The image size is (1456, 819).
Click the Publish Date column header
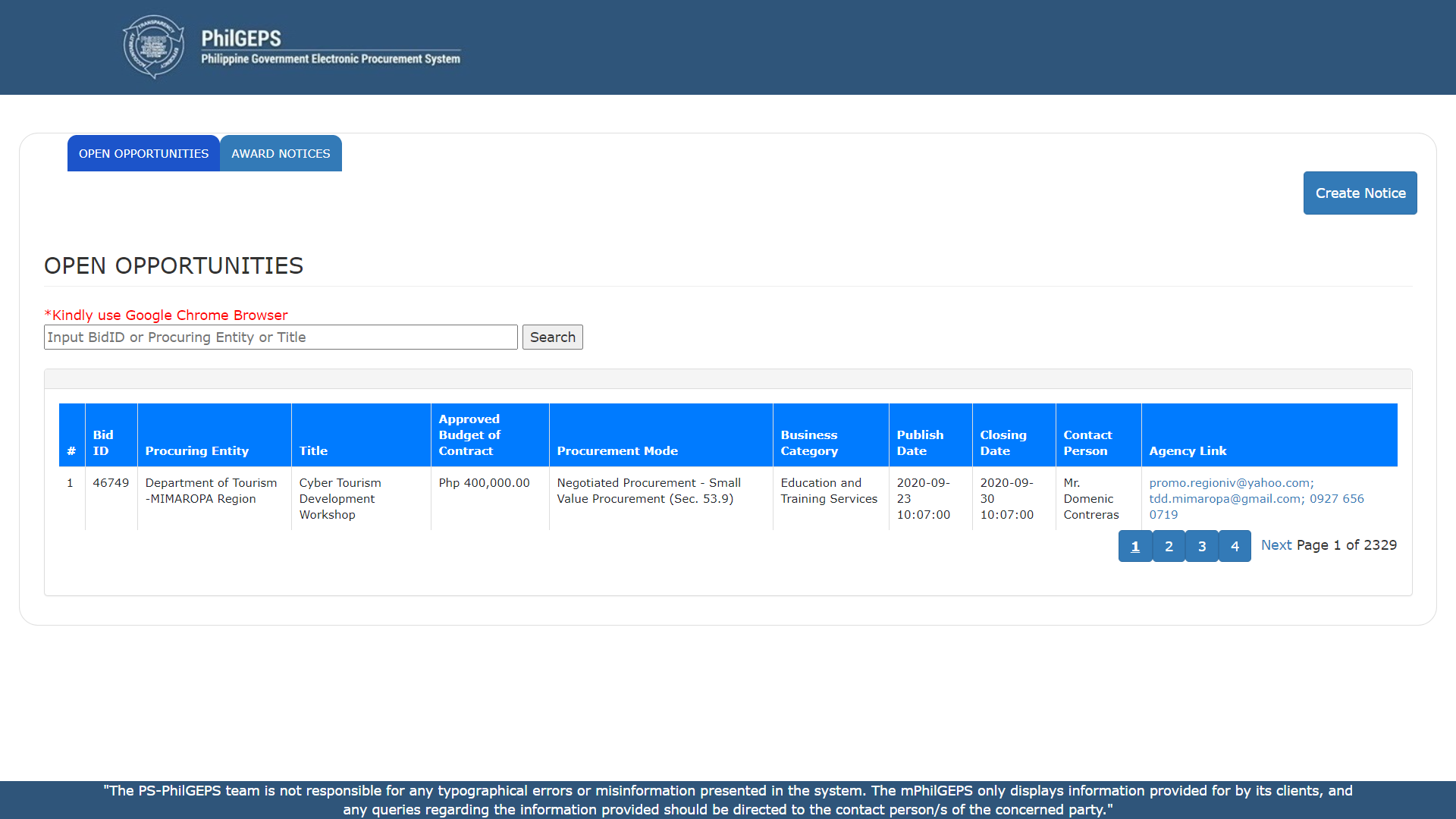930,435
